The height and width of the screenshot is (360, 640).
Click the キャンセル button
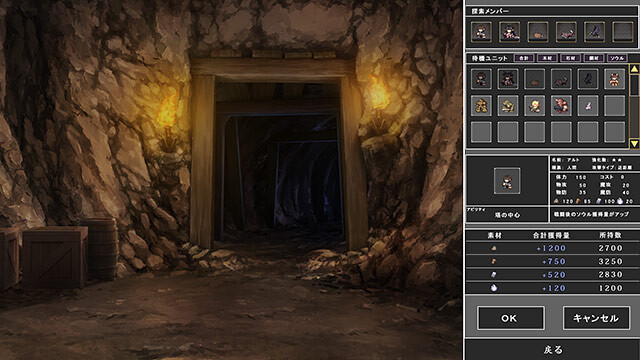pyautogui.click(x=596, y=318)
